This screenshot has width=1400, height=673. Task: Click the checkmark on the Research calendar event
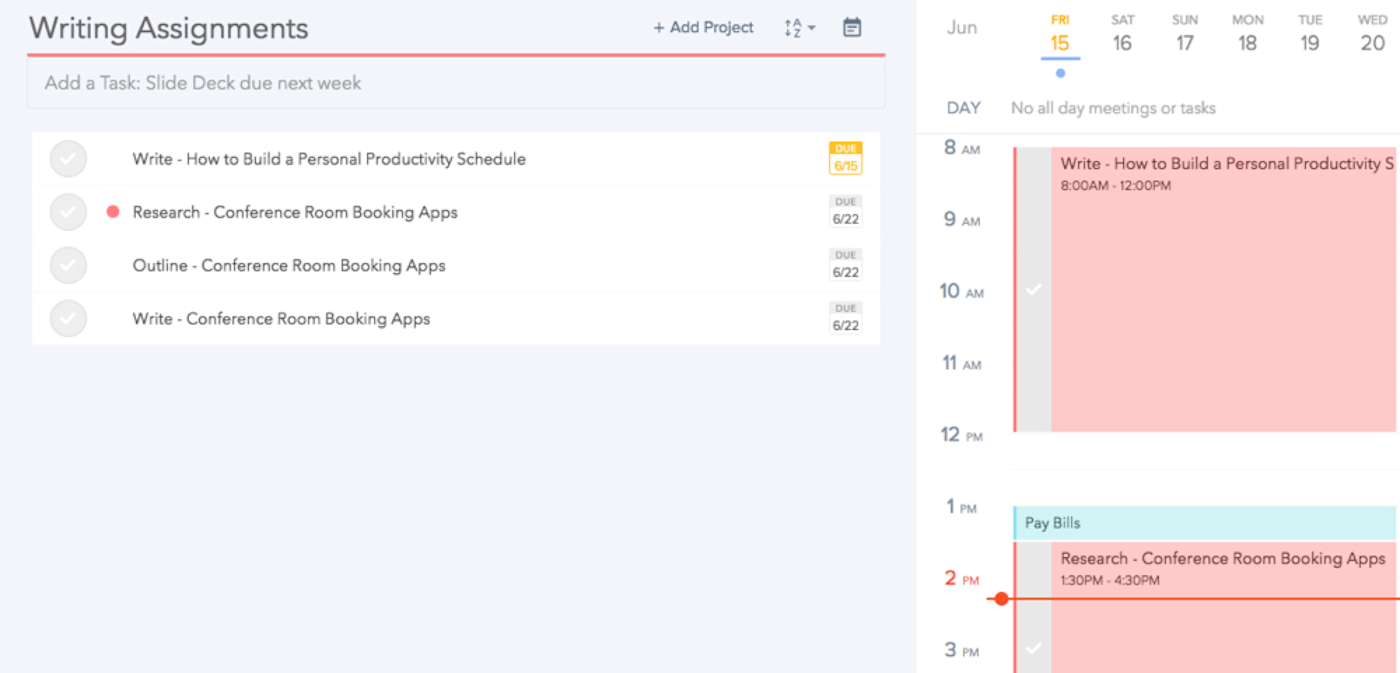coord(1034,648)
